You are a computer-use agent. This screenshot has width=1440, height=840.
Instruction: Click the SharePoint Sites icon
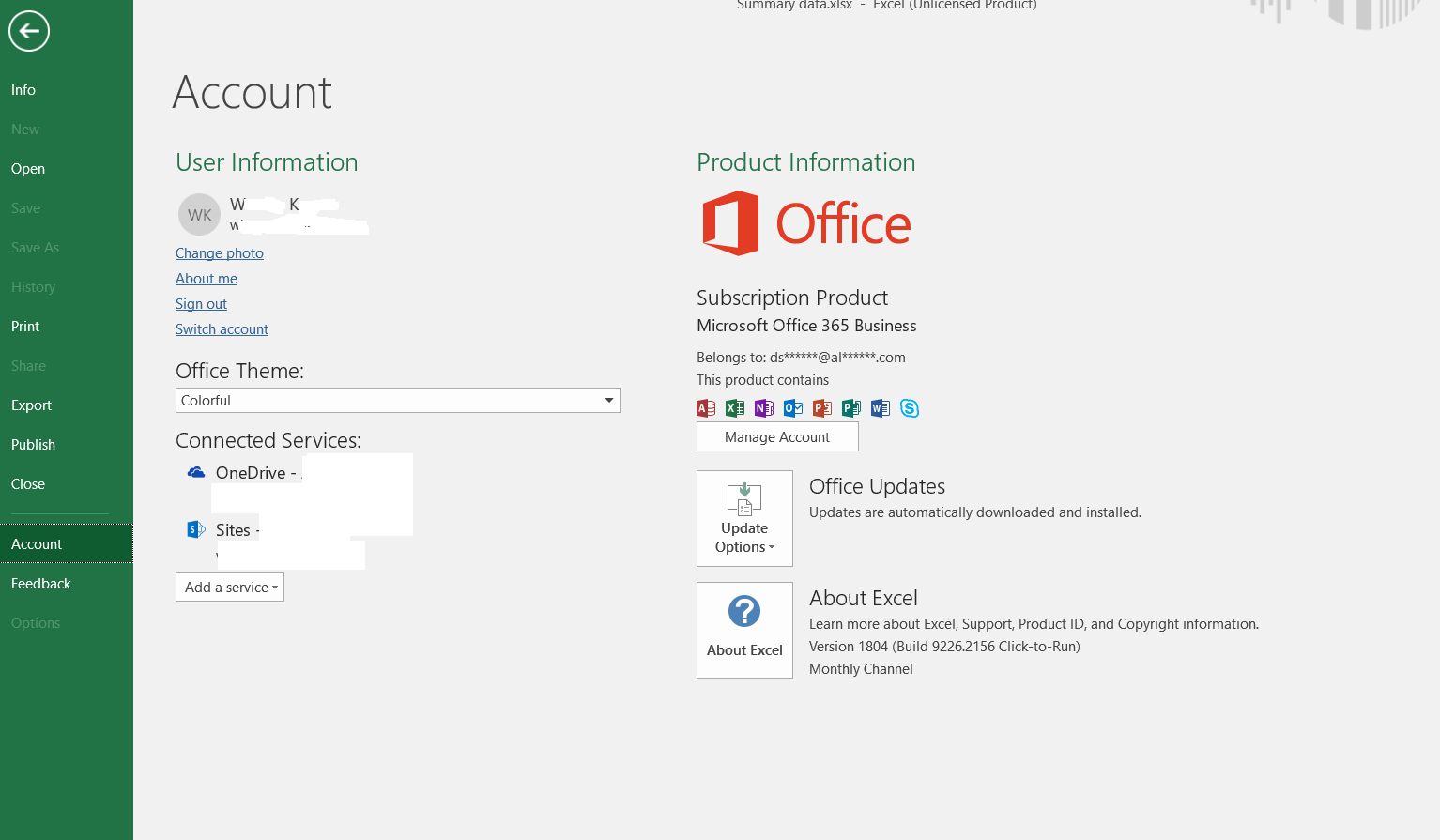[196, 529]
